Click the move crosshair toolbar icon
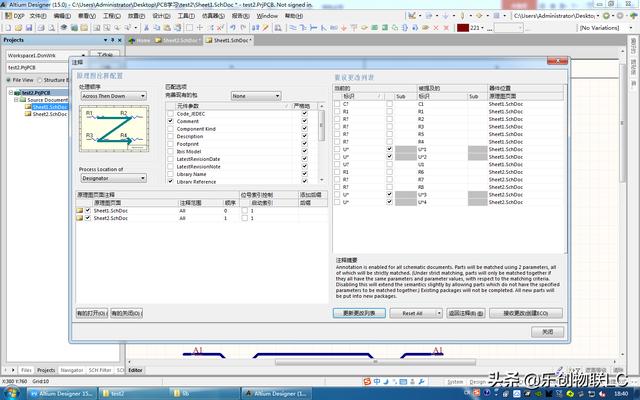 pos(200,28)
